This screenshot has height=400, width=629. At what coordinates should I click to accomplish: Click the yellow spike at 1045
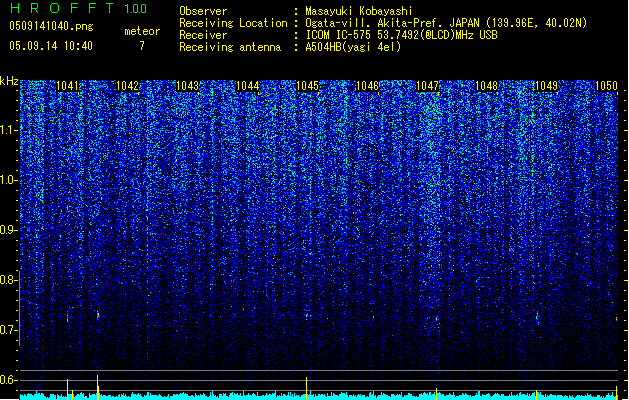[x=307, y=388]
